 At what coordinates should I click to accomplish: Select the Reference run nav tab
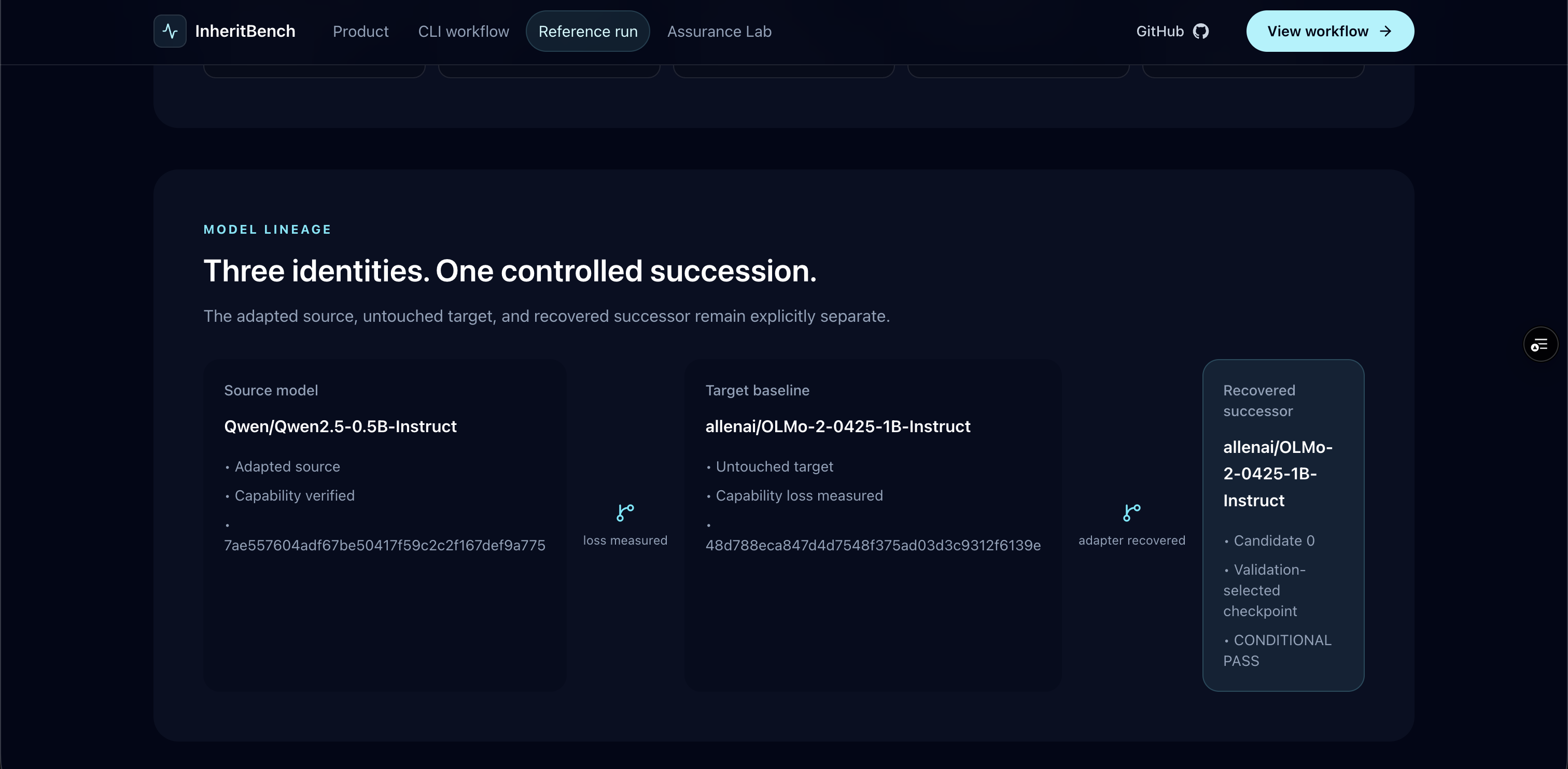click(x=588, y=31)
